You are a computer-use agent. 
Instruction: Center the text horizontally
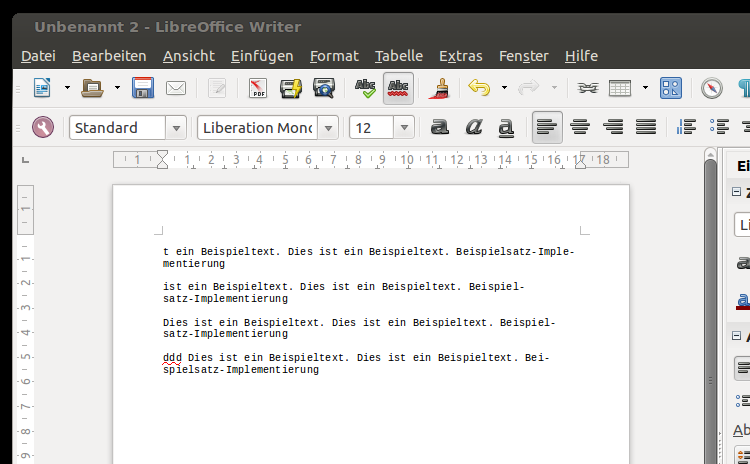pyautogui.click(x=580, y=127)
